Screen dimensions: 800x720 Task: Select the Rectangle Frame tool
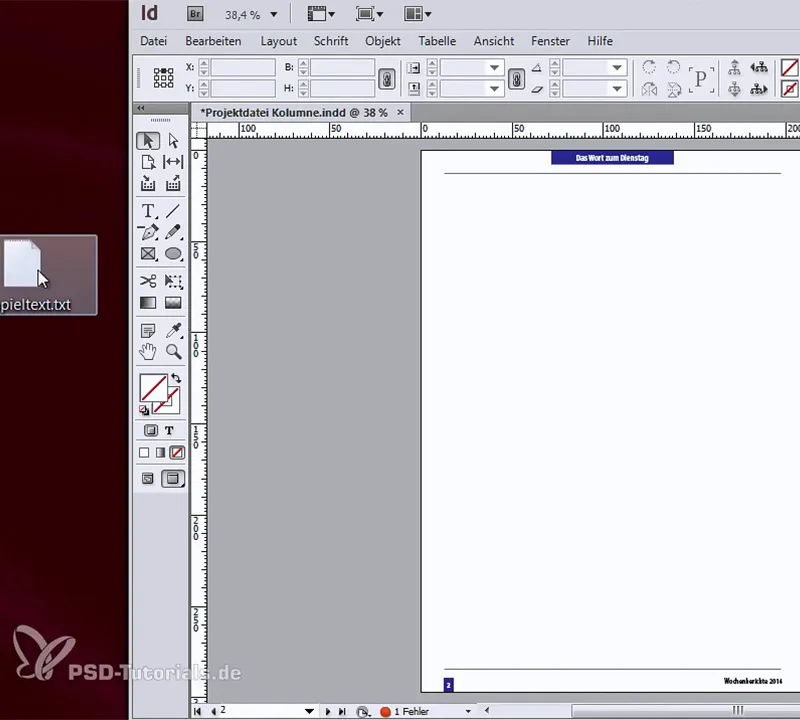pyautogui.click(x=148, y=254)
